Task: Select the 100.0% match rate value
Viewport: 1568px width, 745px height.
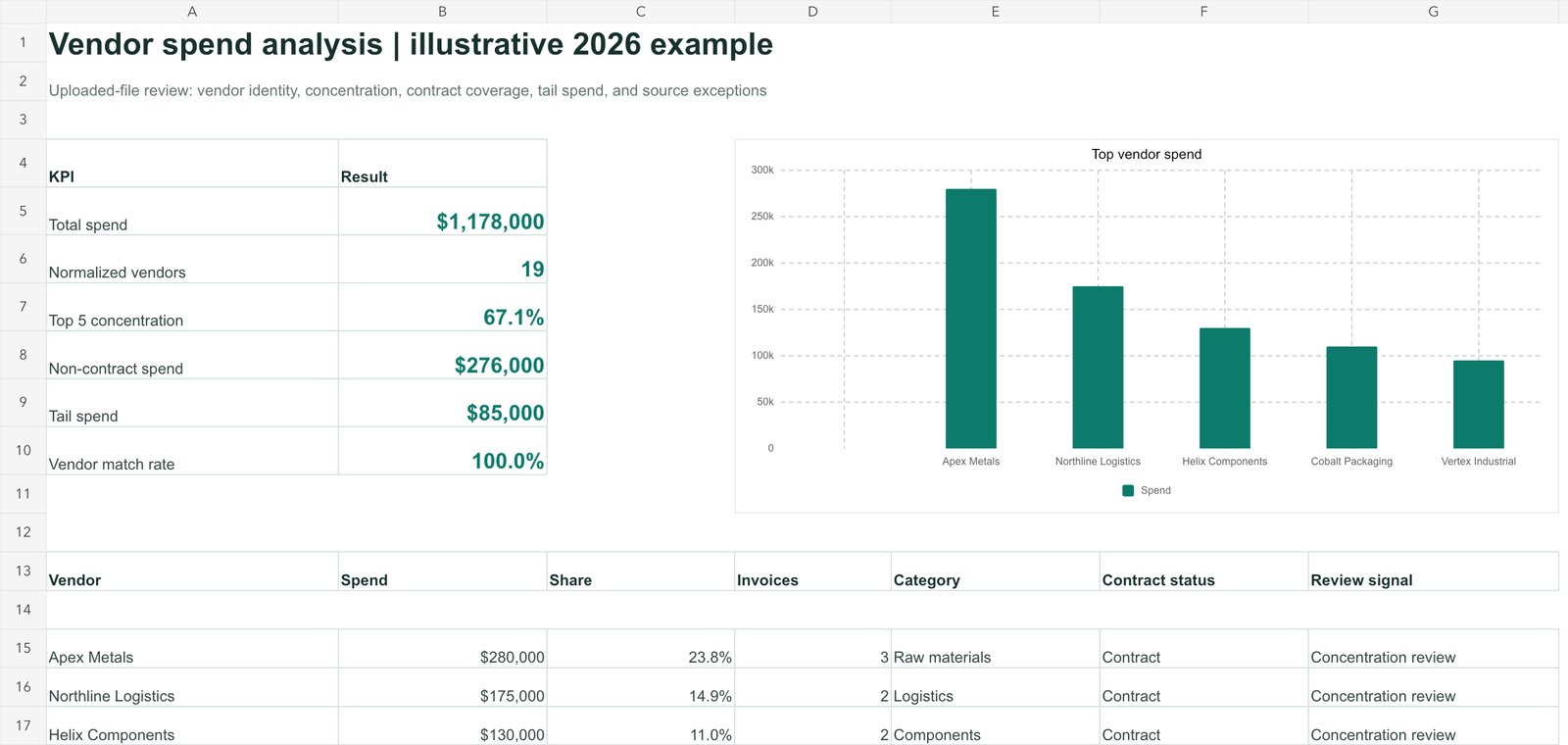Action: [x=443, y=451]
